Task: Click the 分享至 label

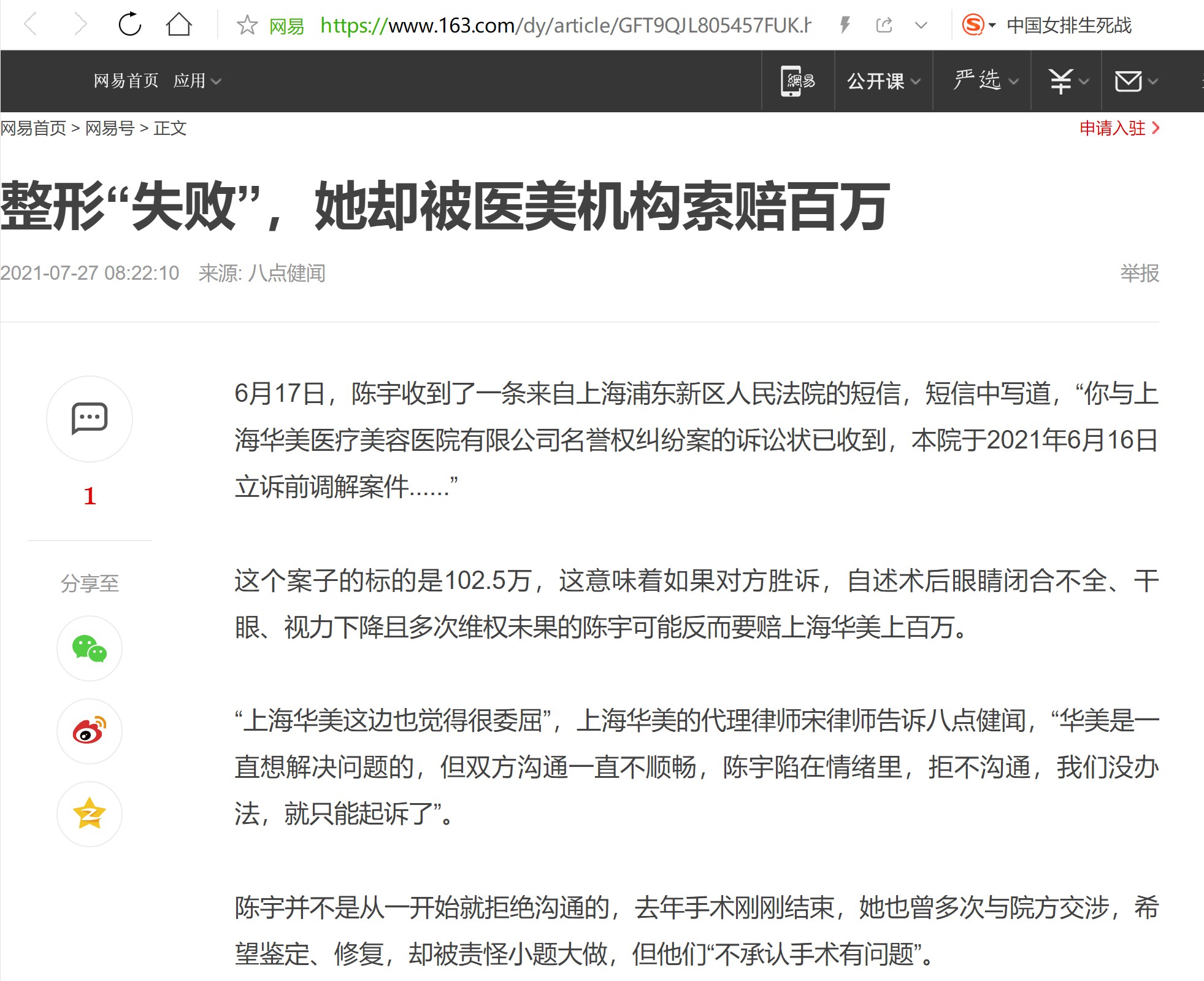Action: 90,583
